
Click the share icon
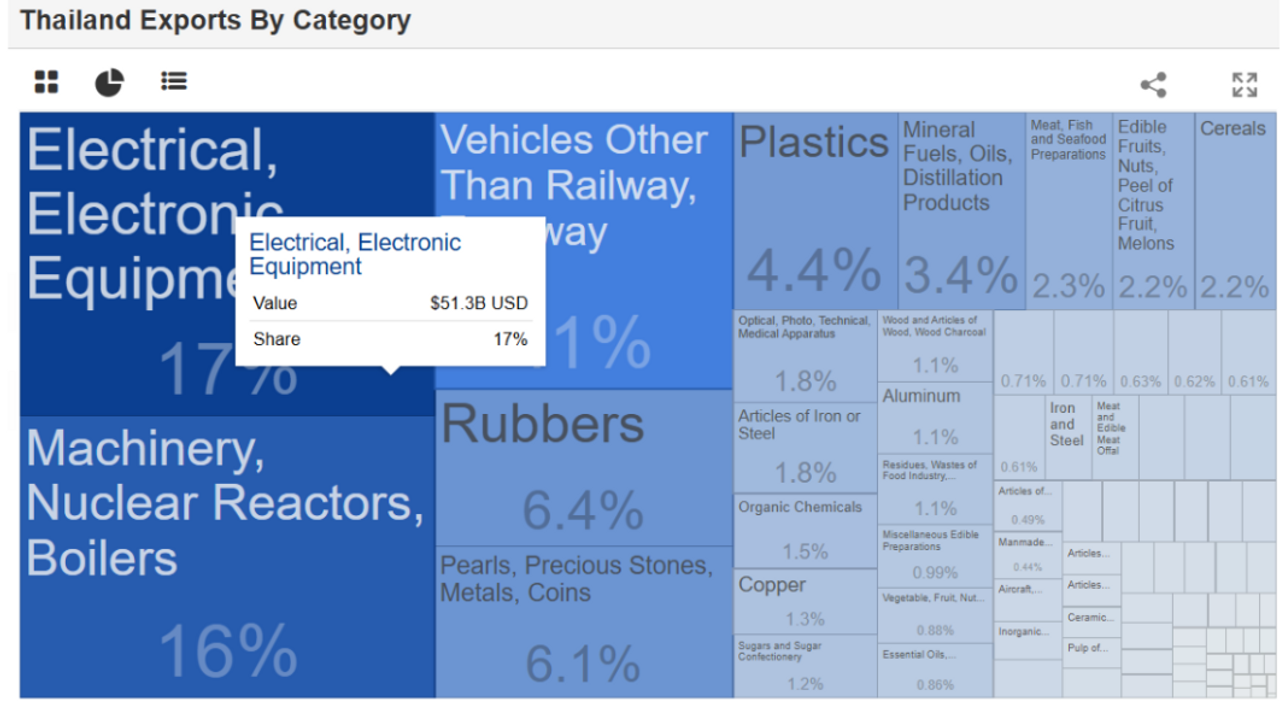pos(1153,85)
